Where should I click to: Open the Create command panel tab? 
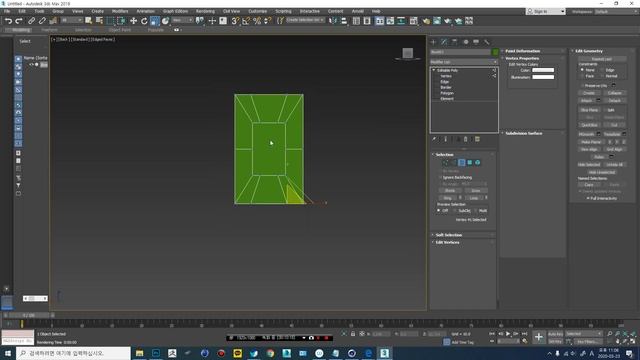click(x=433, y=42)
